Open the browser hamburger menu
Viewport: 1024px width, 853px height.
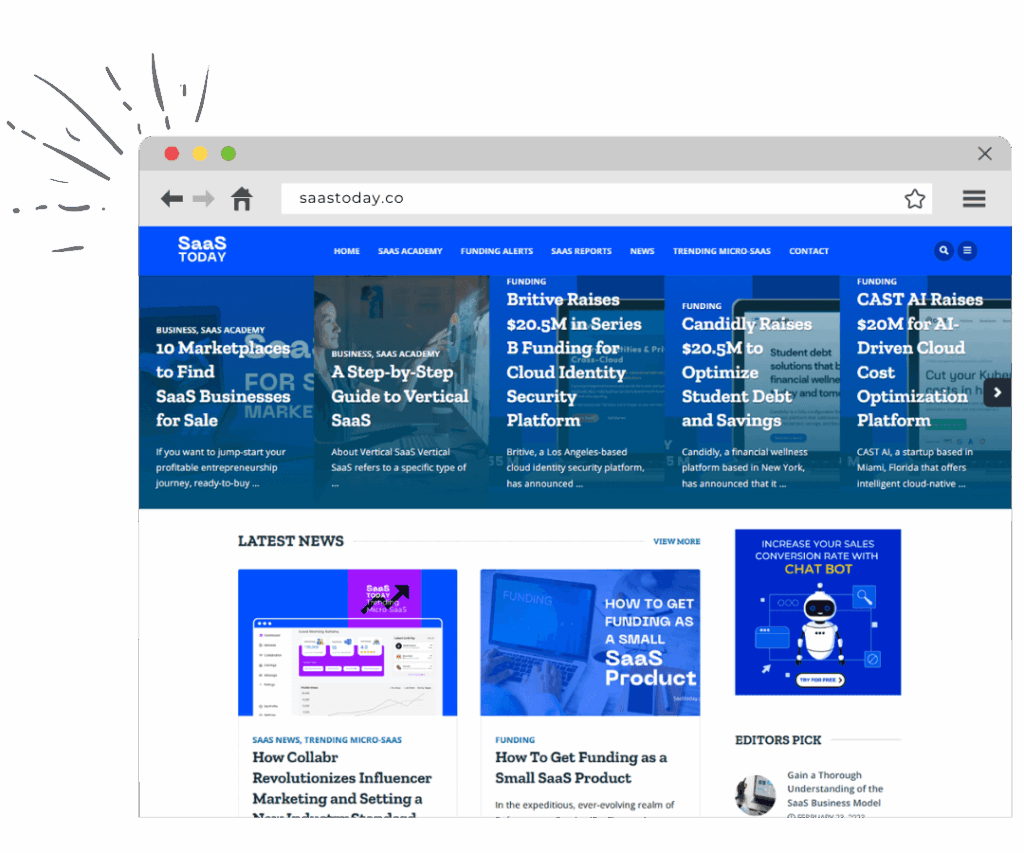[x=974, y=199]
